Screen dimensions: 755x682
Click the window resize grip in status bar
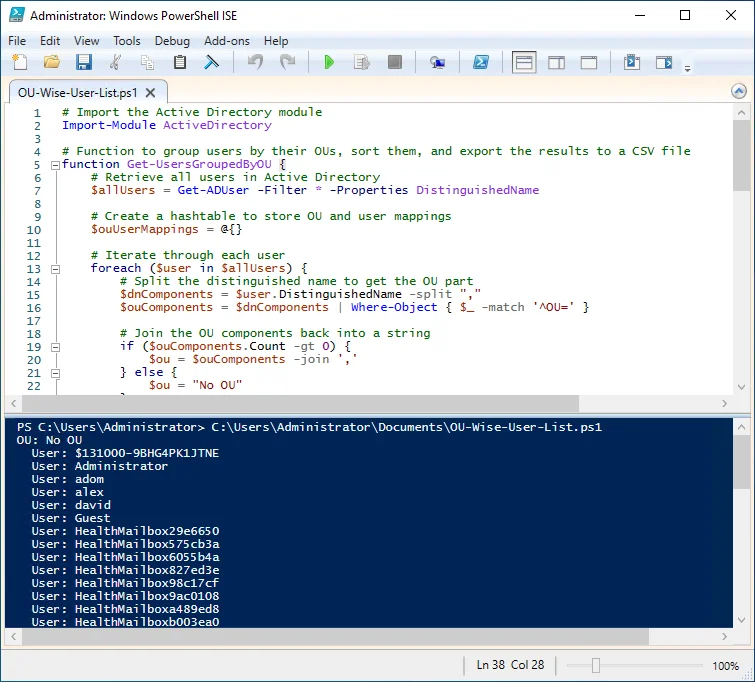[748, 675]
